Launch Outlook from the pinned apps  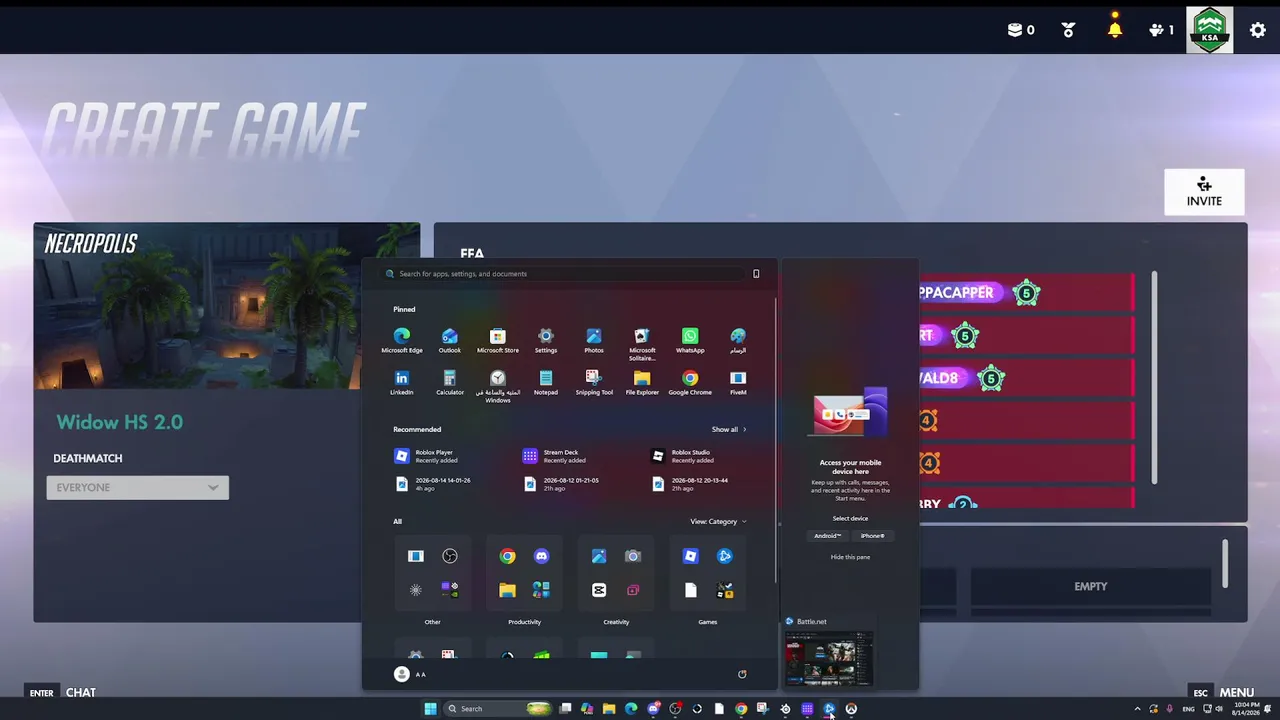(449, 340)
